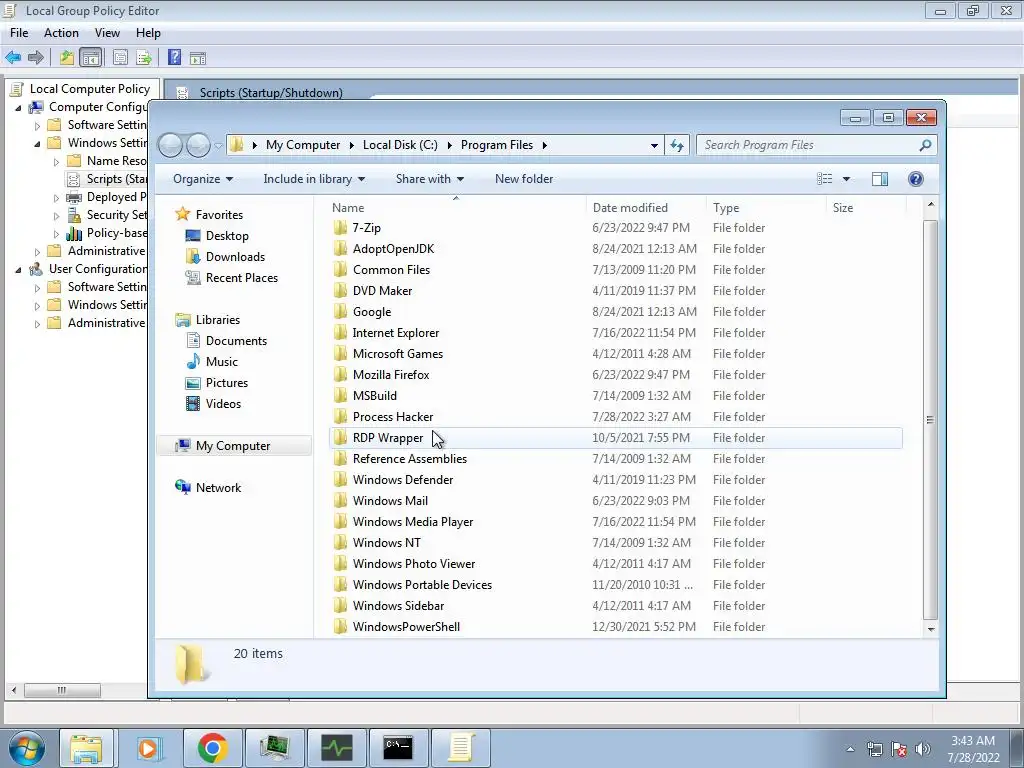Open view options dropdown arrow
The height and width of the screenshot is (768, 1024).
(846, 179)
